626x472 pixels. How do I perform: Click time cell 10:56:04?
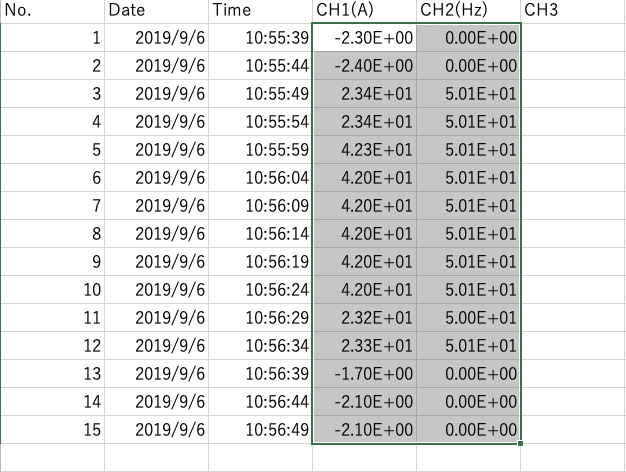click(x=260, y=178)
